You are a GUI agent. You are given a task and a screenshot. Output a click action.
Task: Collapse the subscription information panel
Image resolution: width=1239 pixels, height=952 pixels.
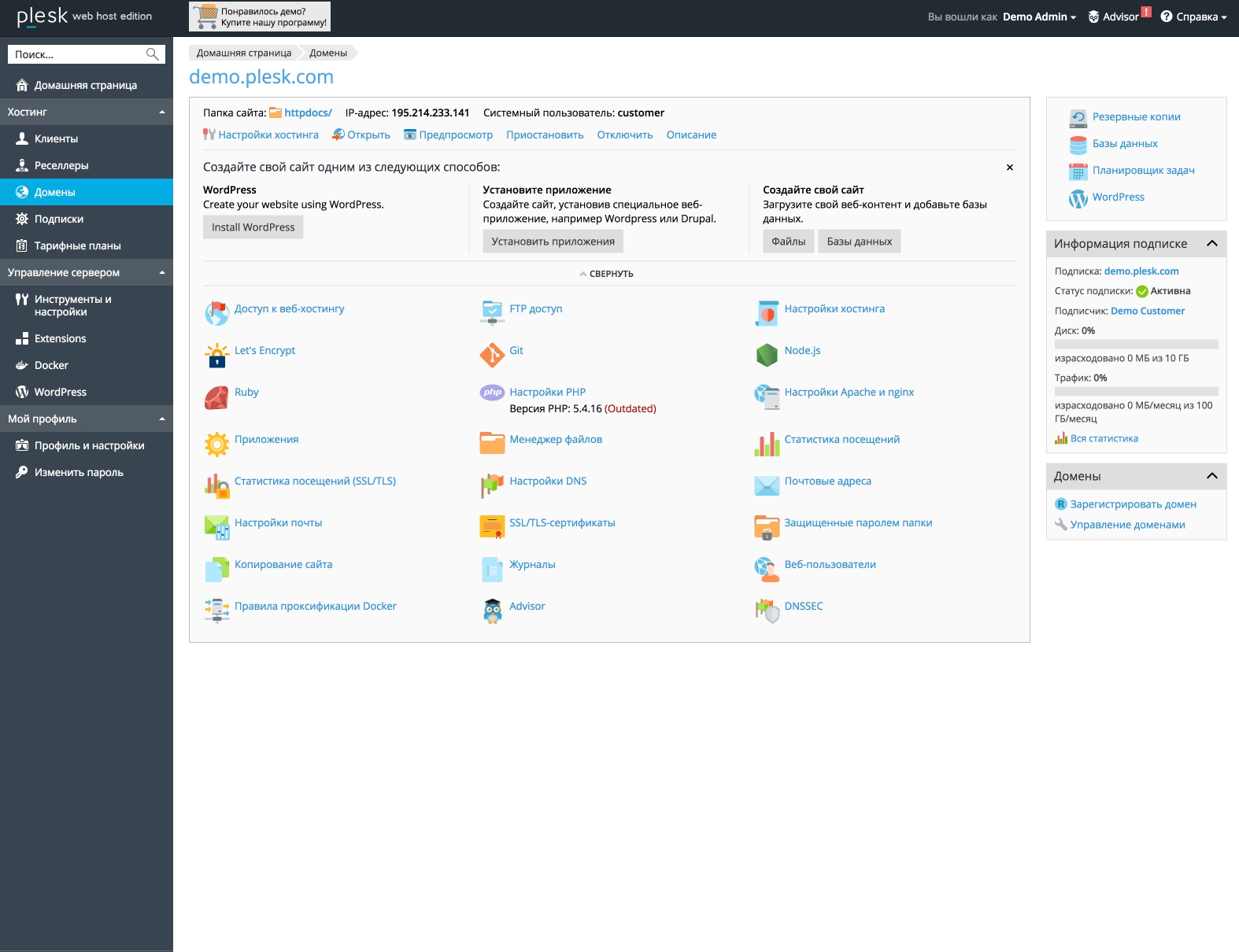pos(1211,244)
